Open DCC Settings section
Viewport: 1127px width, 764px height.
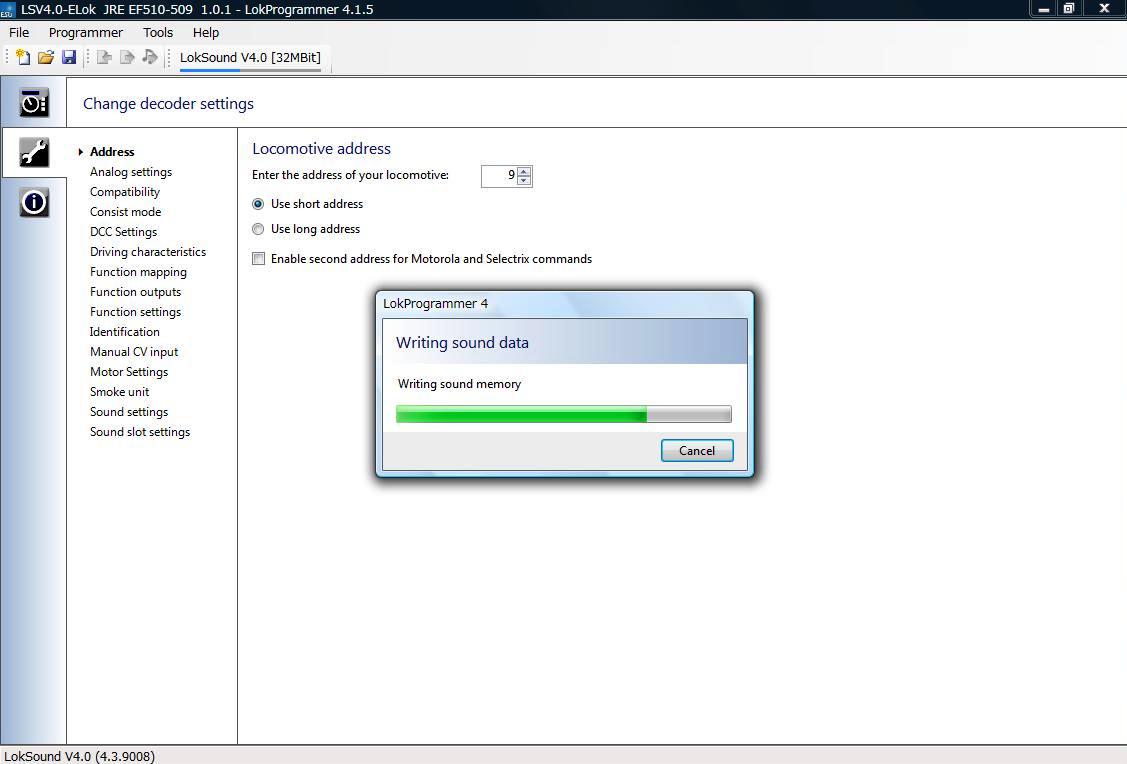[x=124, y=232]
